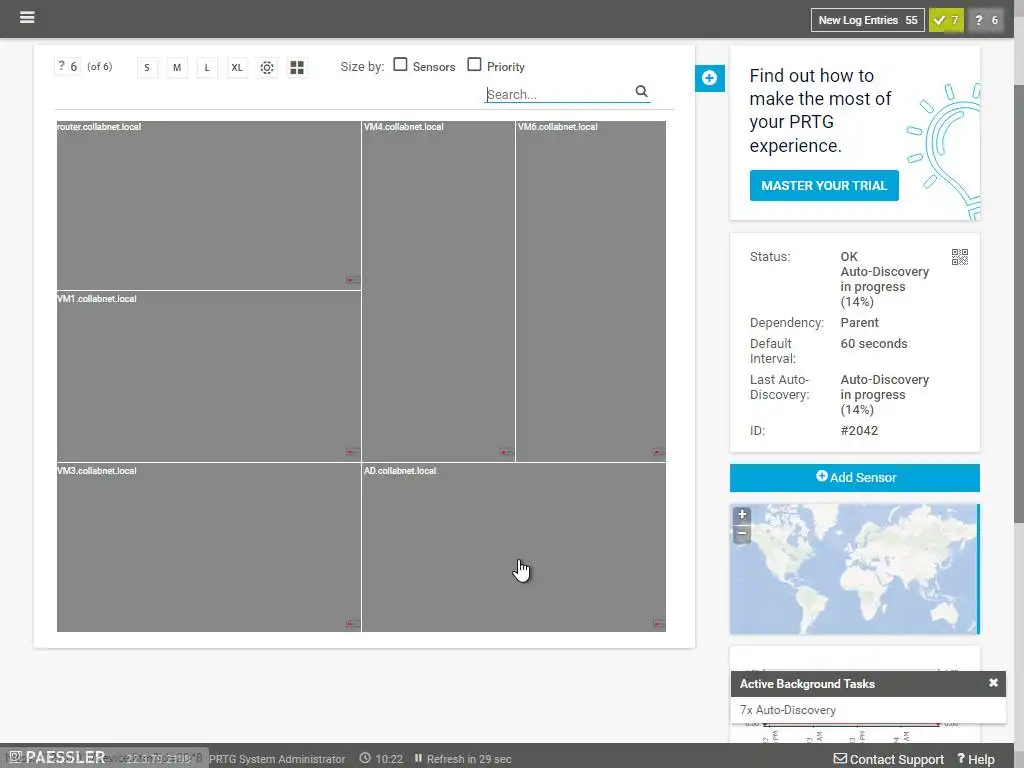Screen dimensions: 1024x768
Task: Filter by 6 unknown sensors count
Action: point(67,67)
